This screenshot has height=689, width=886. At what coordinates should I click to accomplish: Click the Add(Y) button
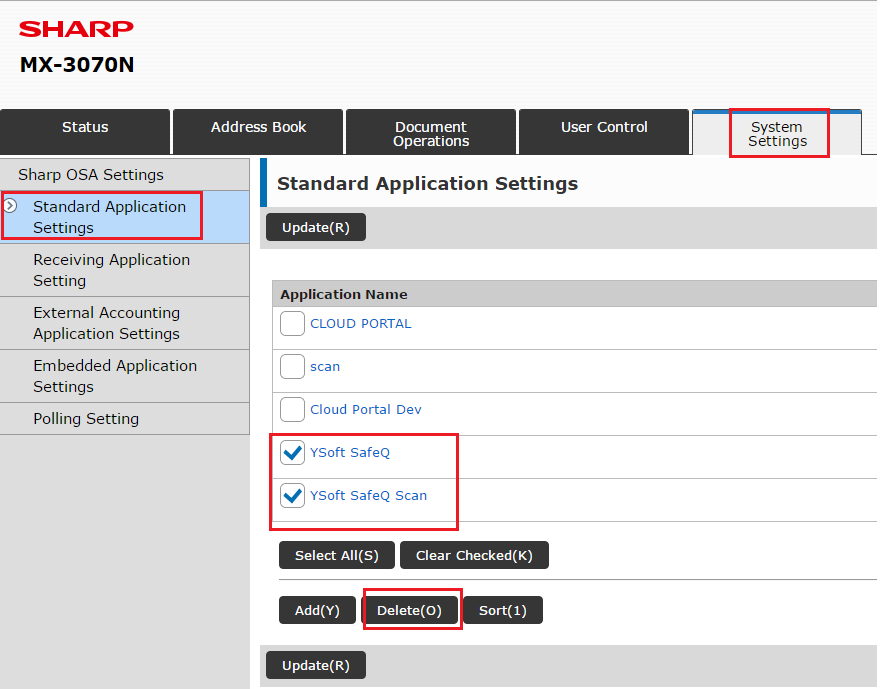tap(317, 611)
